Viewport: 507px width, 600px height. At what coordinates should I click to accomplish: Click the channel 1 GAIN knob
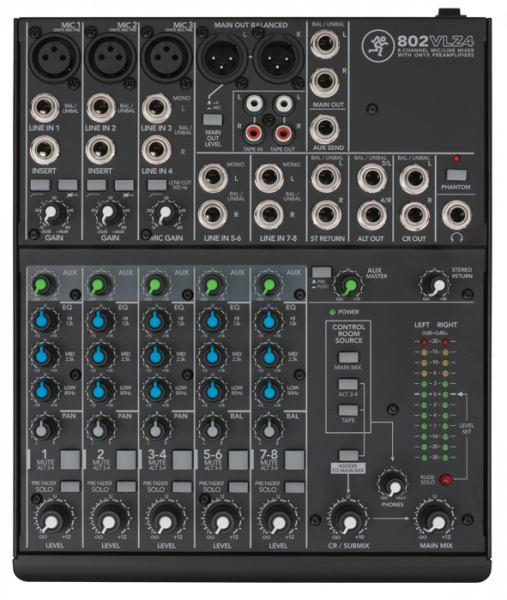[53, 214]
